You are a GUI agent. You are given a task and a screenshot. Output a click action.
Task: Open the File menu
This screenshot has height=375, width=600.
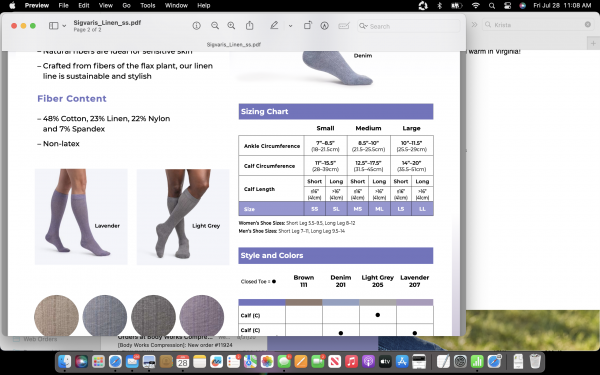tap(63, 5)
